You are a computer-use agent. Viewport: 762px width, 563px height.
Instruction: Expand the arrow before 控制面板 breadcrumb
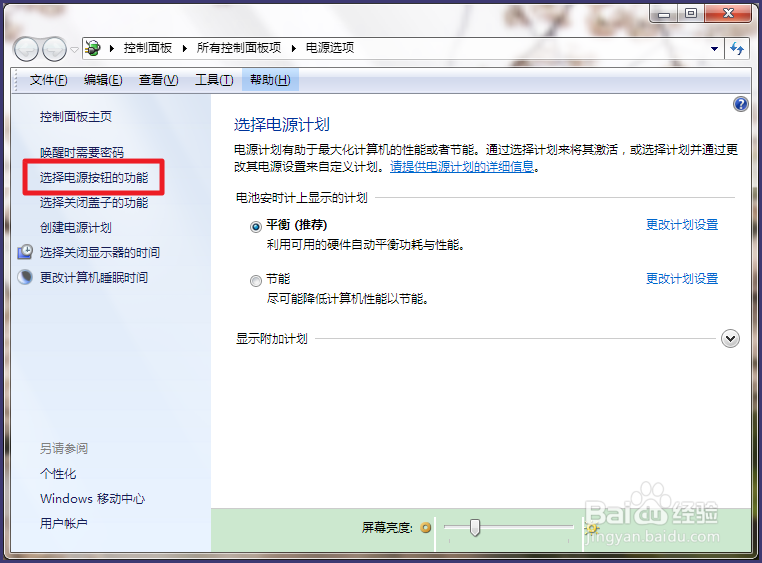(112, 48)
